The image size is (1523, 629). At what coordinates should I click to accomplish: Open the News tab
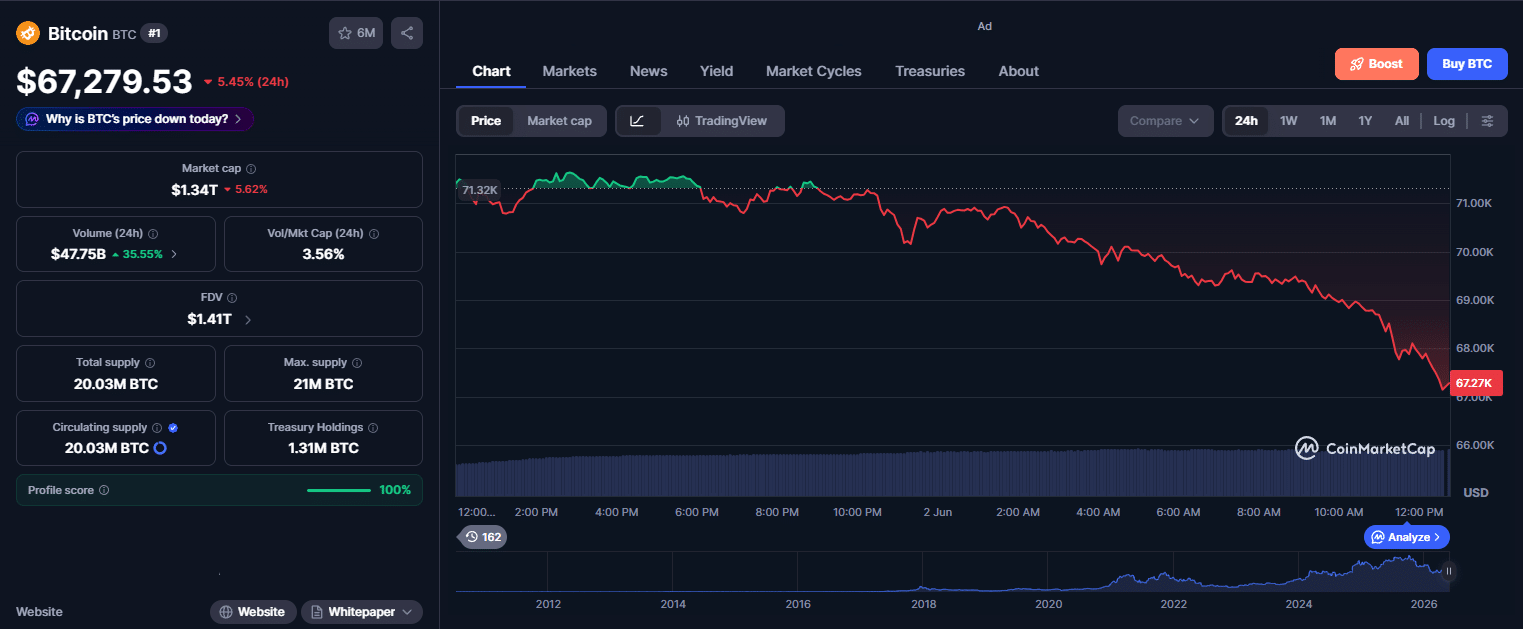649,71
